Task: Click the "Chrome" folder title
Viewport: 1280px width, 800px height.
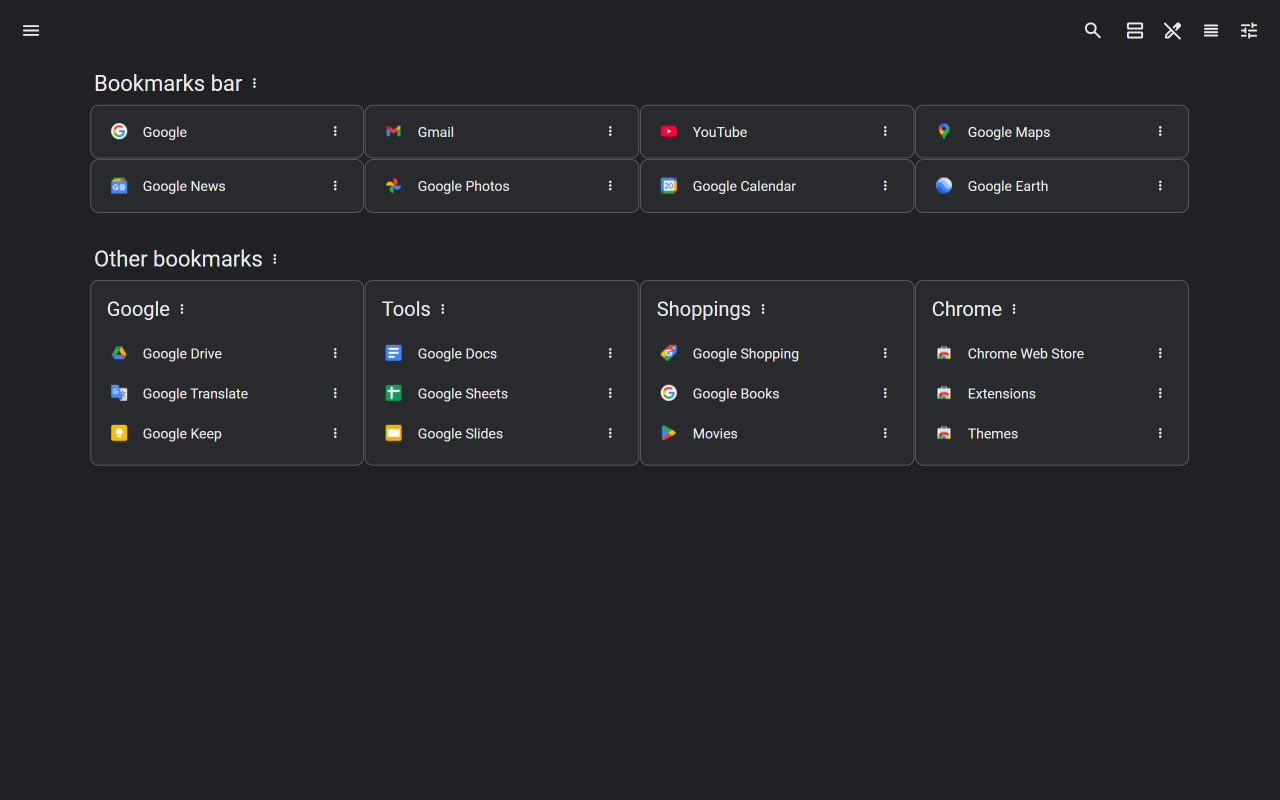Action: (x=967, y=309)
